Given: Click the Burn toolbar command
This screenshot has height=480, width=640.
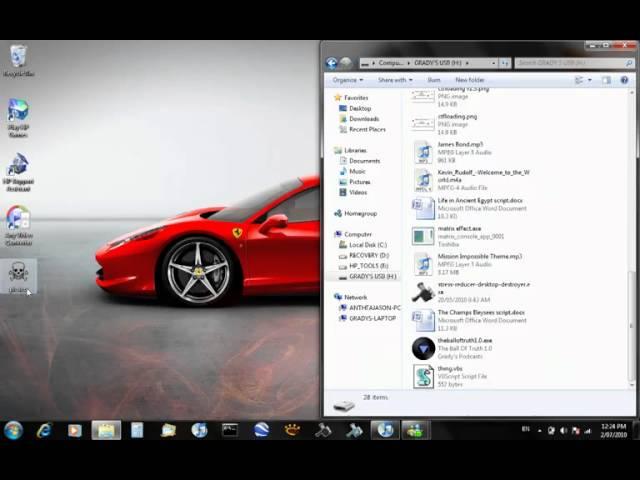Looking at the screenshot, I should point(434,80).
